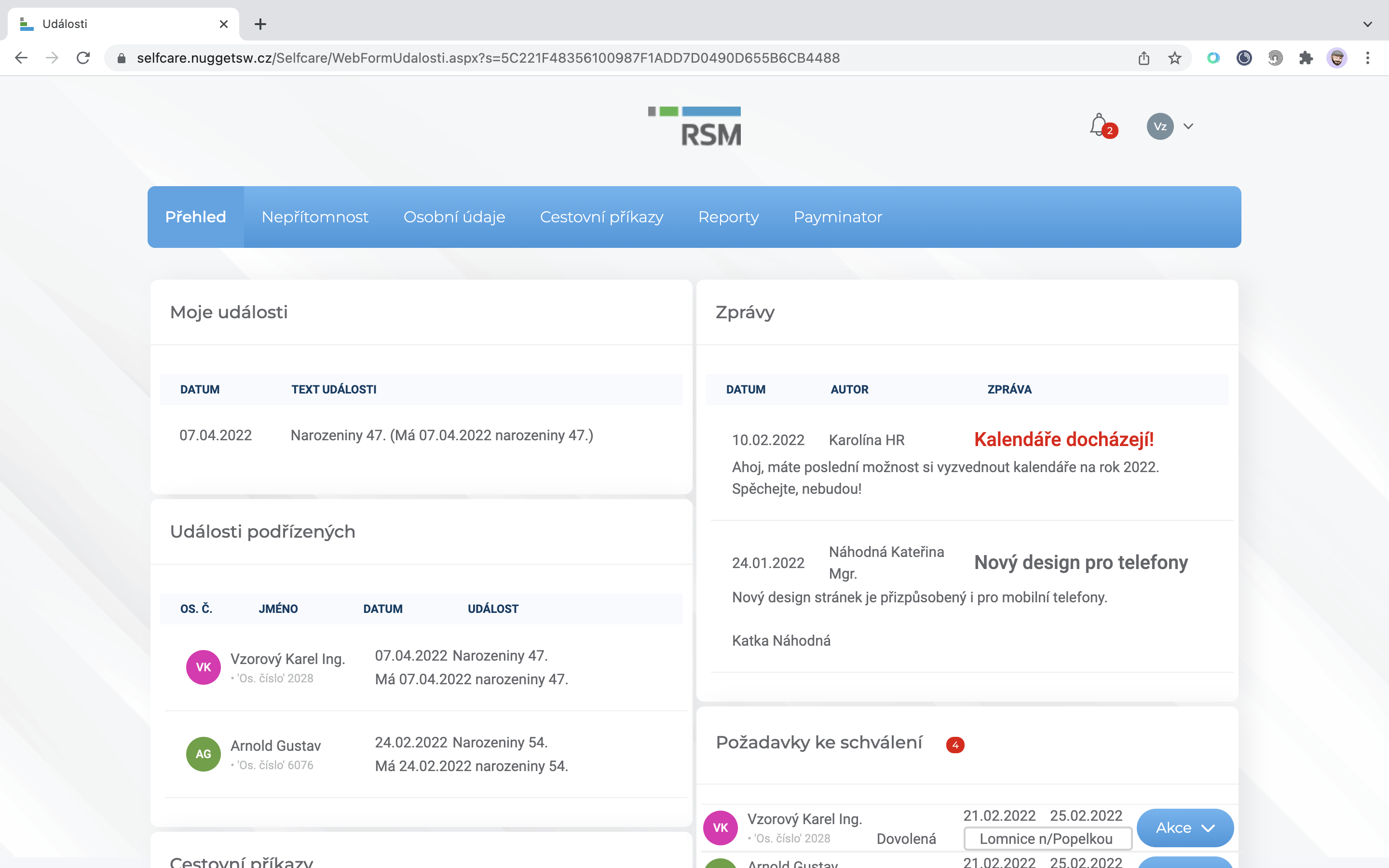Click the message date 24.01.2022
The height and width of the screenshot is (868, 1389).
768,563
